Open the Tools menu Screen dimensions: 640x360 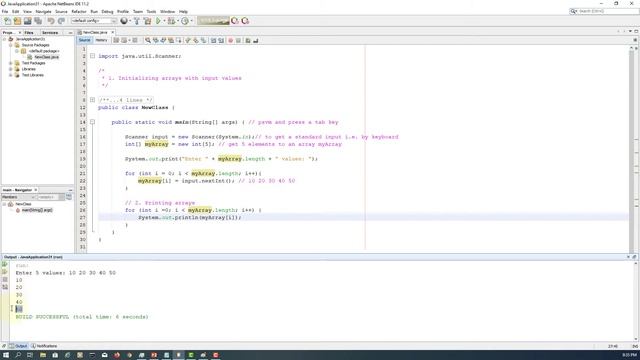click(151, 11)
